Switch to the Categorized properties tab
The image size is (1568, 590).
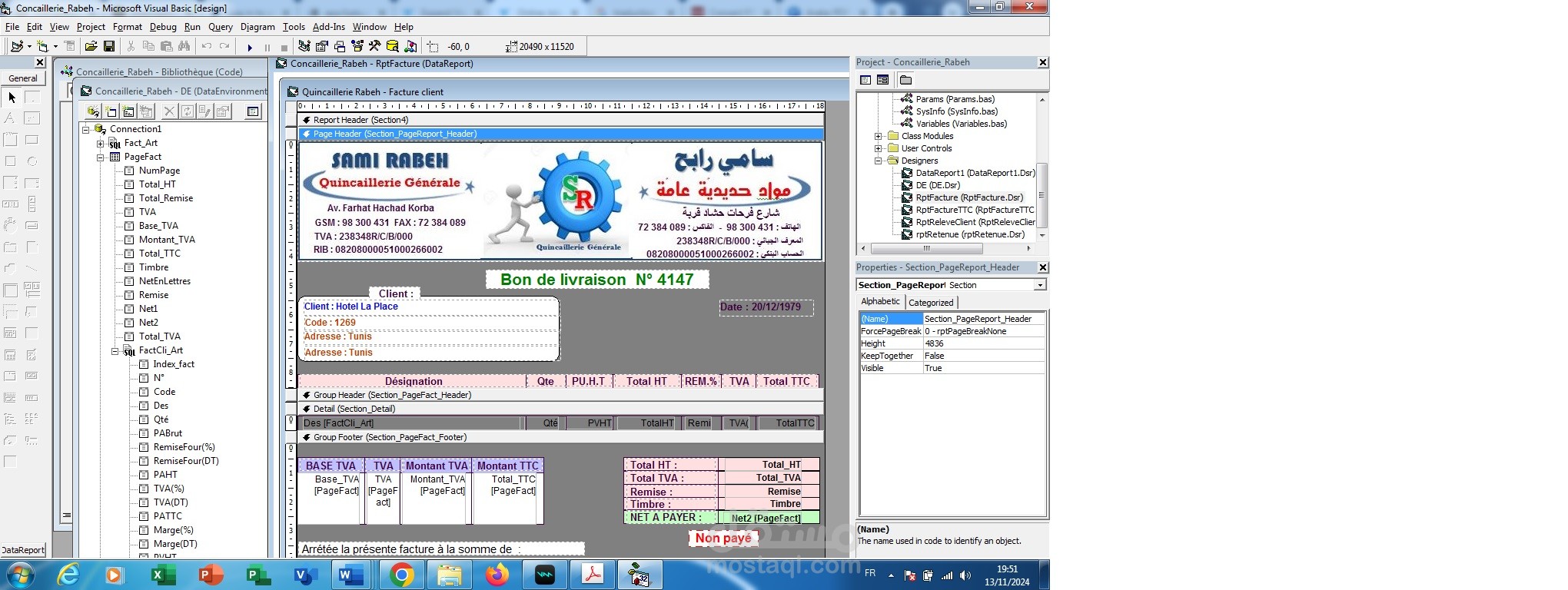931,303
